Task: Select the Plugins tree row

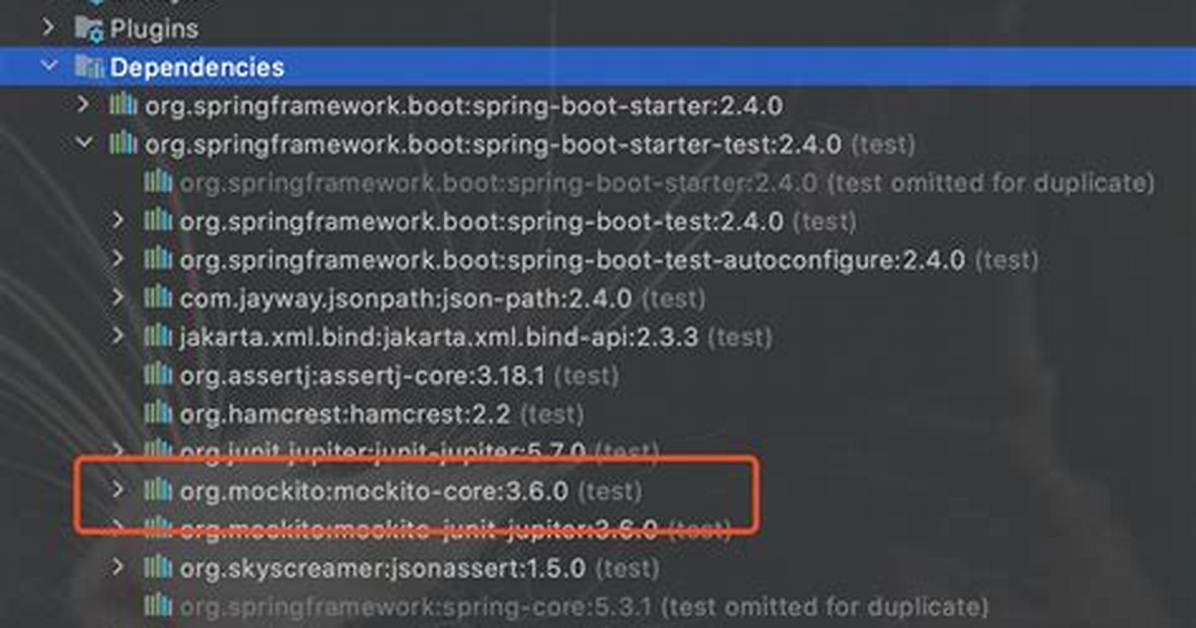Action: (x=598, y=29)
